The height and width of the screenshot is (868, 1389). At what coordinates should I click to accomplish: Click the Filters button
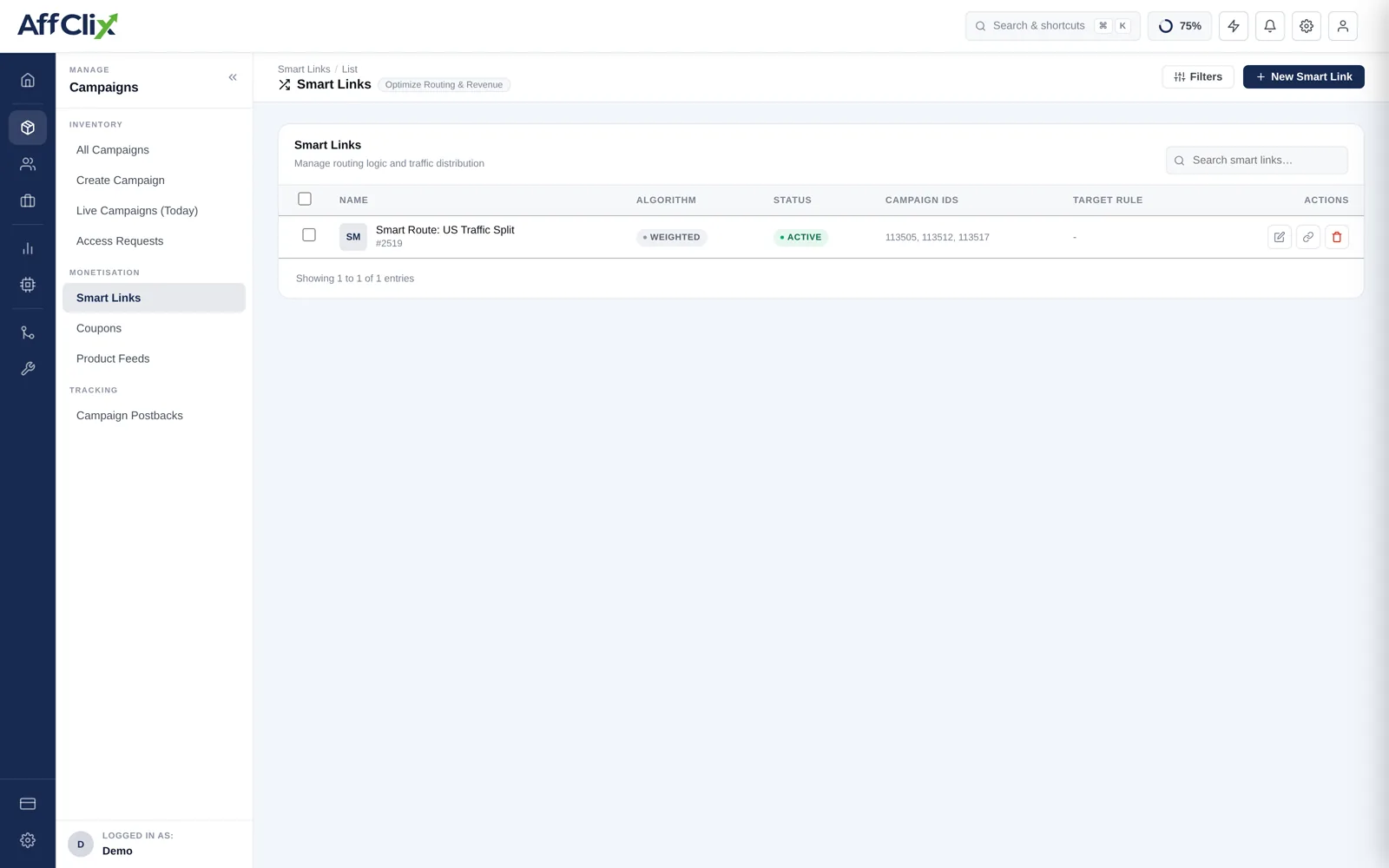point(1198,76)
